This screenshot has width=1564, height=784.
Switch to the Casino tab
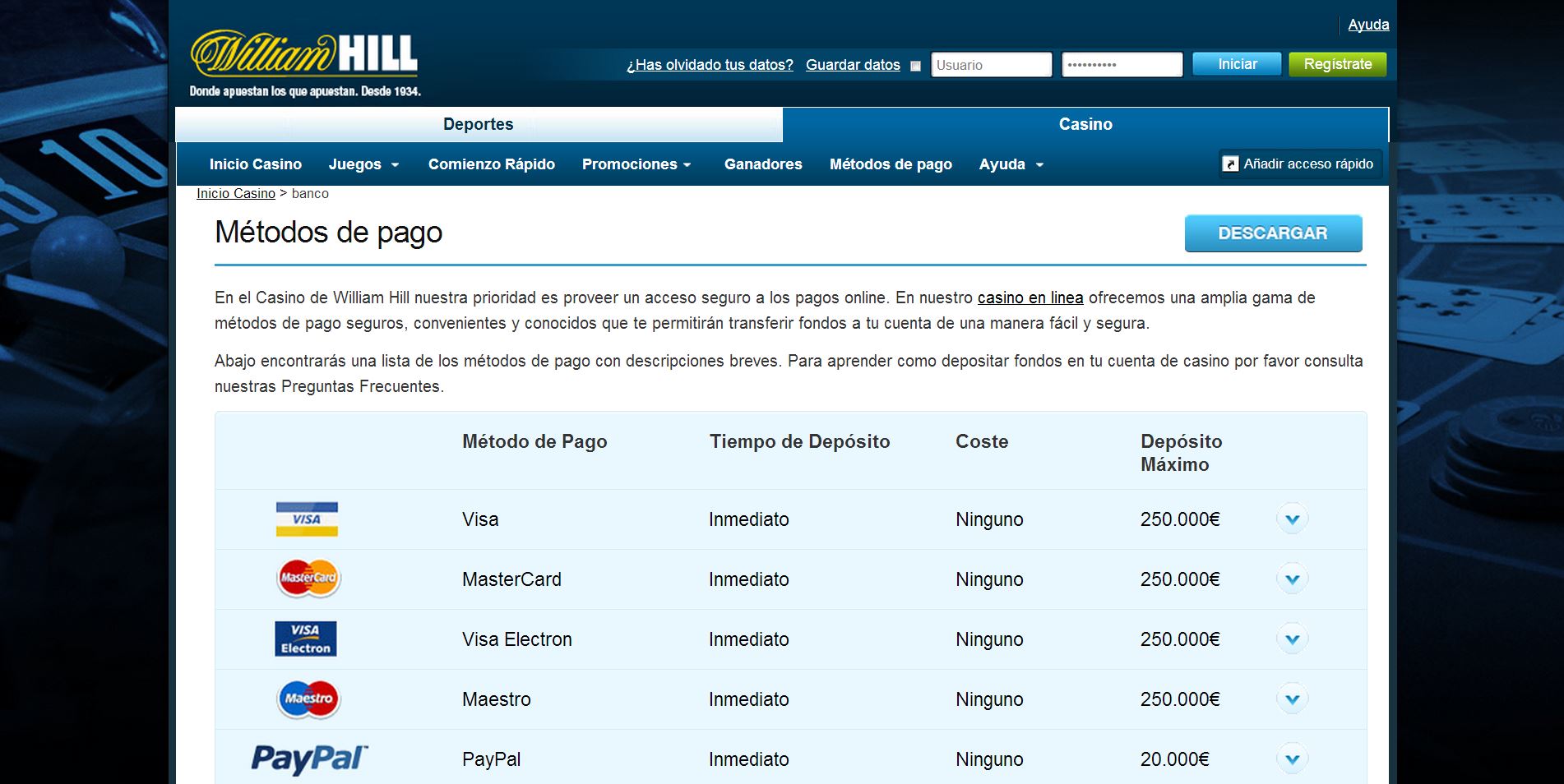coord(1085,124)
